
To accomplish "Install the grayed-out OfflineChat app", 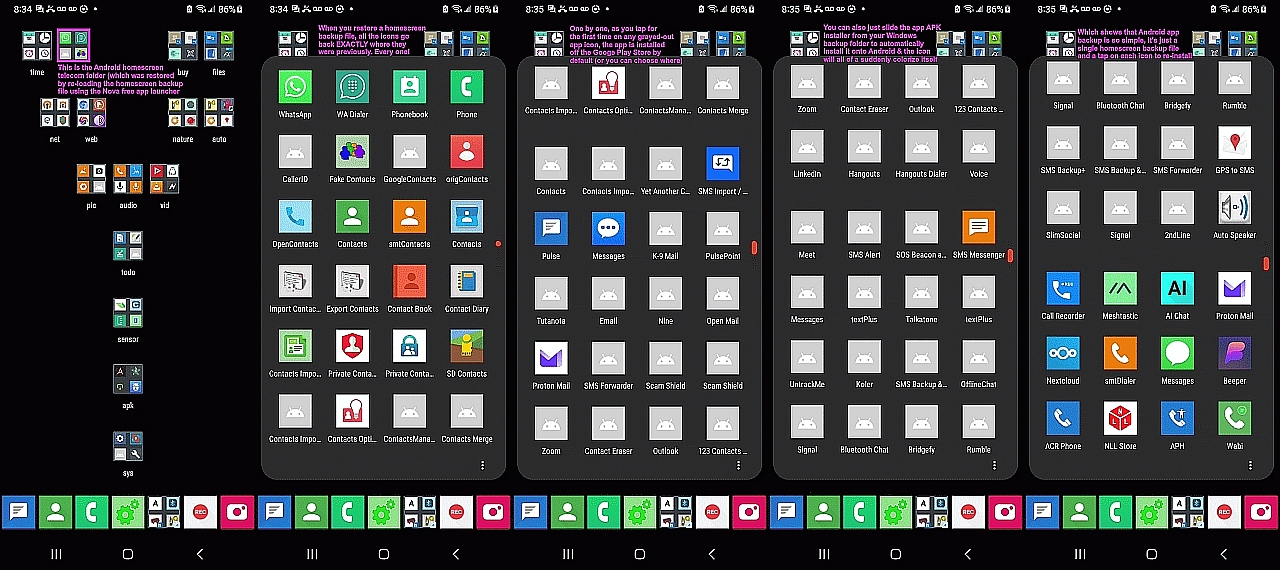I will pos(979,357).
